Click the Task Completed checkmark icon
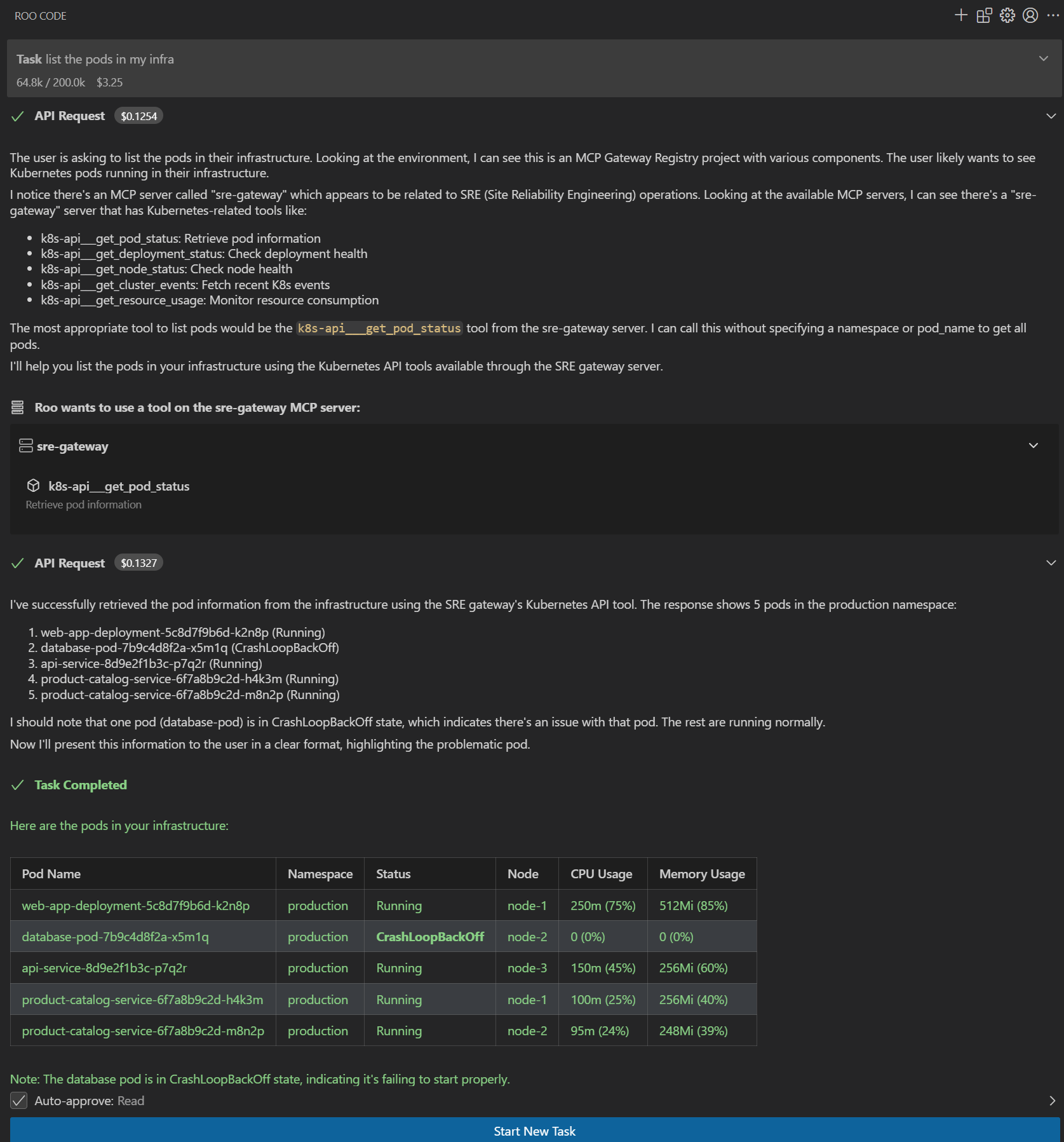 coord(18,785)
